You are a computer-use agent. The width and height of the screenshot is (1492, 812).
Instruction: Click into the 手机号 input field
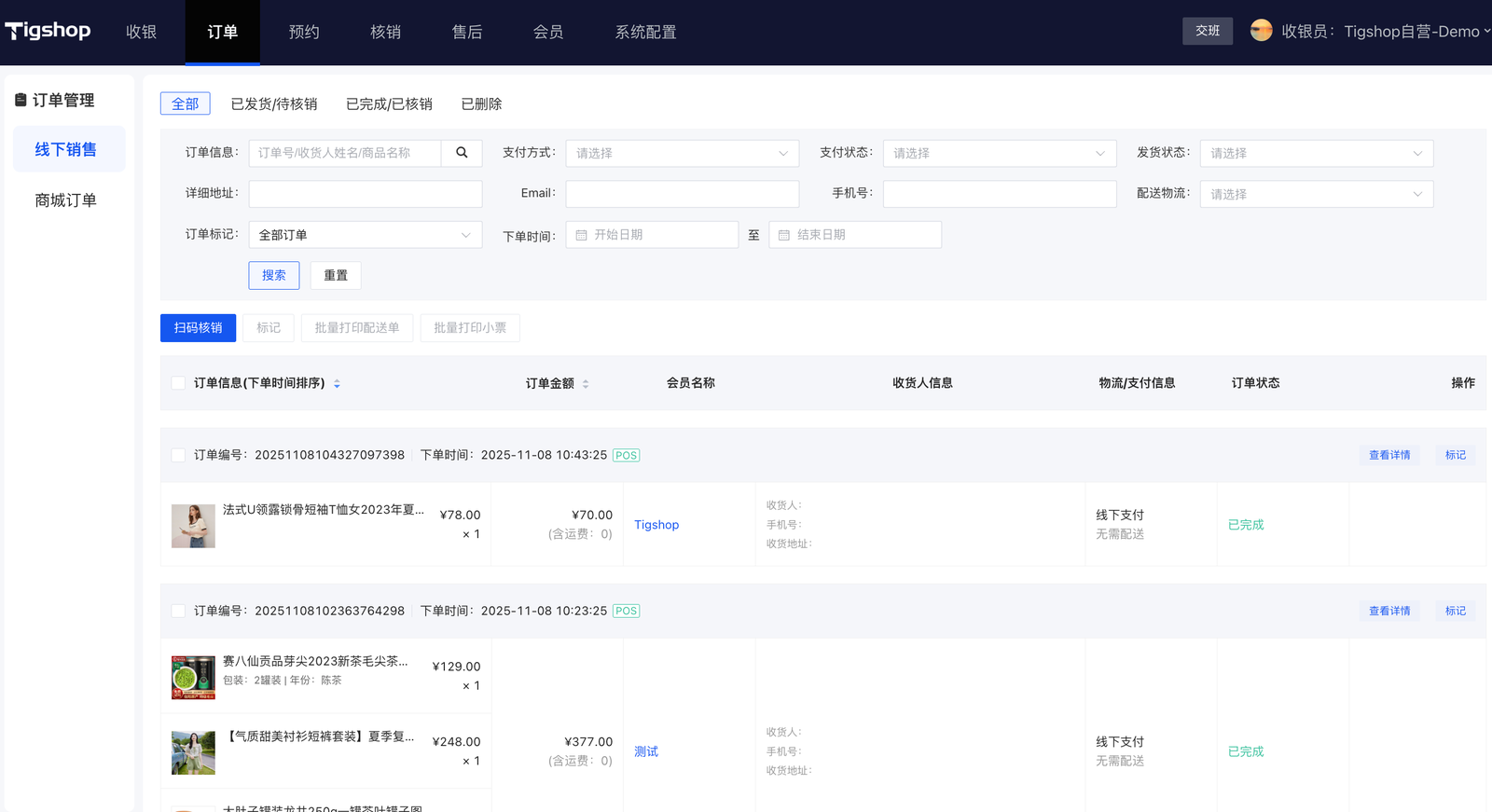click(x=999, y=194)
